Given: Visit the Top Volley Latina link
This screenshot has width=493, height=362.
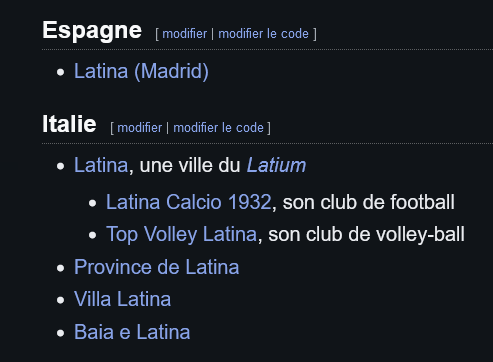Looking at the screenshot, I should (x=181, y=234).
